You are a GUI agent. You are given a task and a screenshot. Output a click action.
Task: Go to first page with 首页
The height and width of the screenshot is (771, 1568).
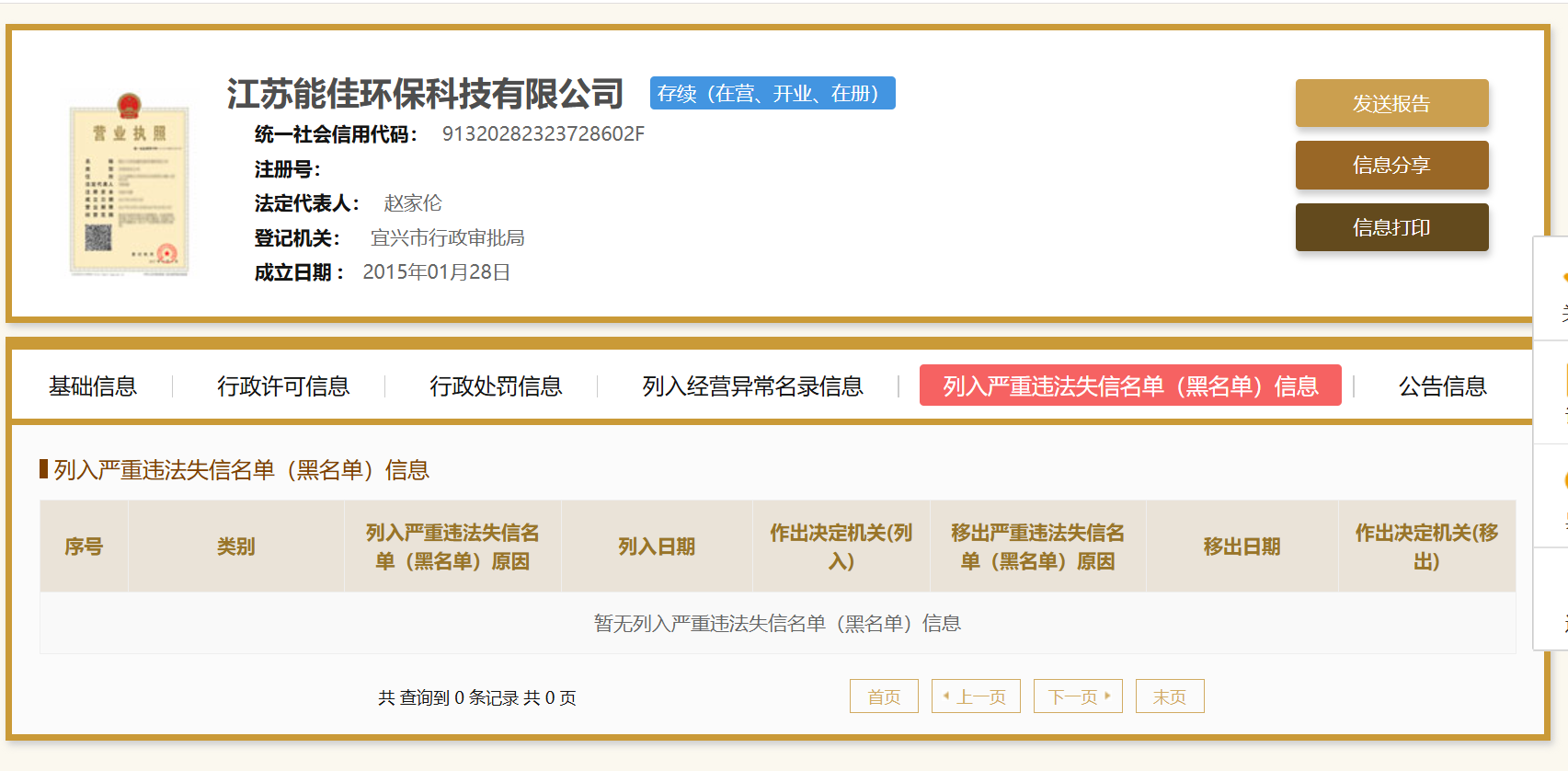[x=884, y=696]
